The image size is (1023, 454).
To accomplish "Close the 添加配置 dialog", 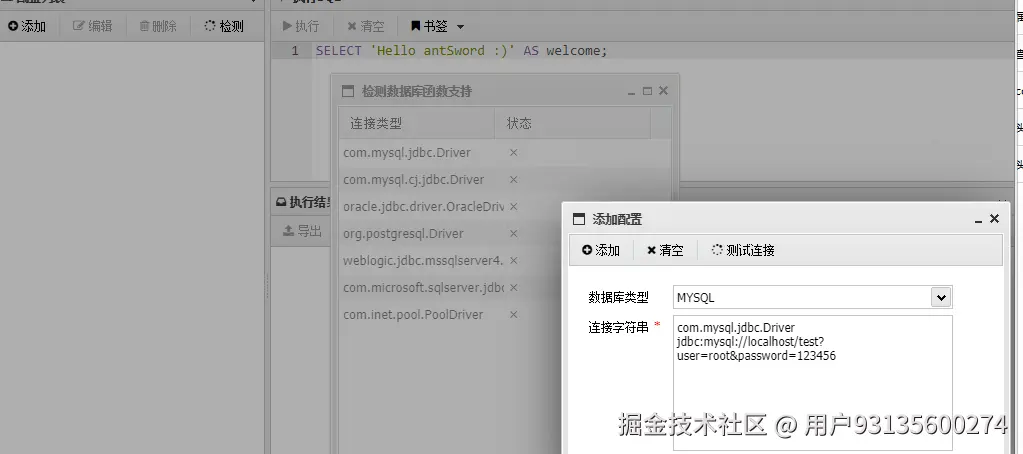I will click(x=994, y=219).
